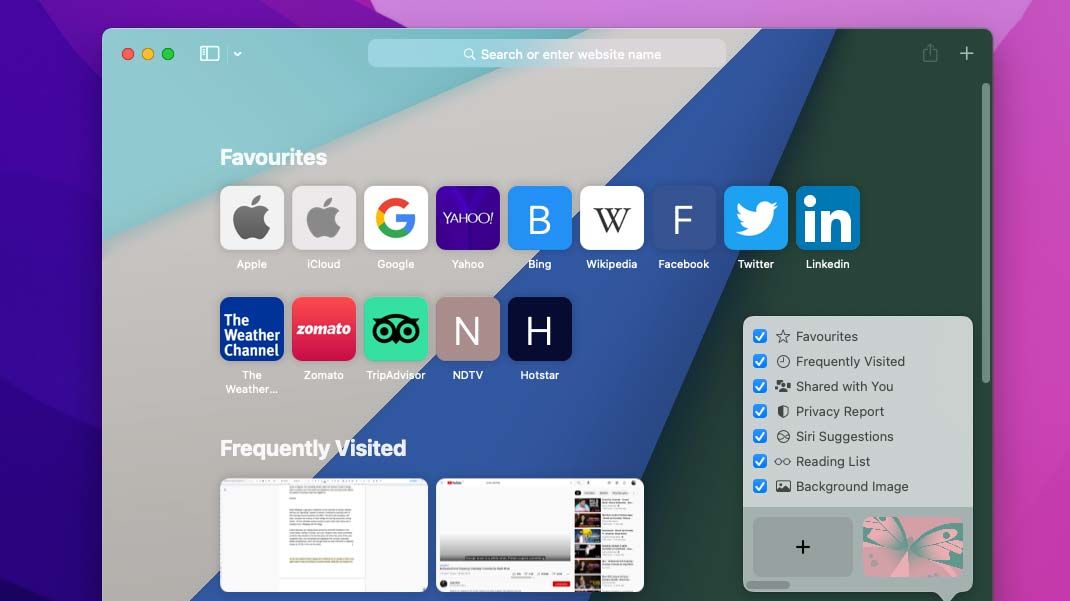Image resolution: width=1070 pixels, height=601 pixels.
Task: Toggle the sidebar visibility icon
Action: (208, 52)
